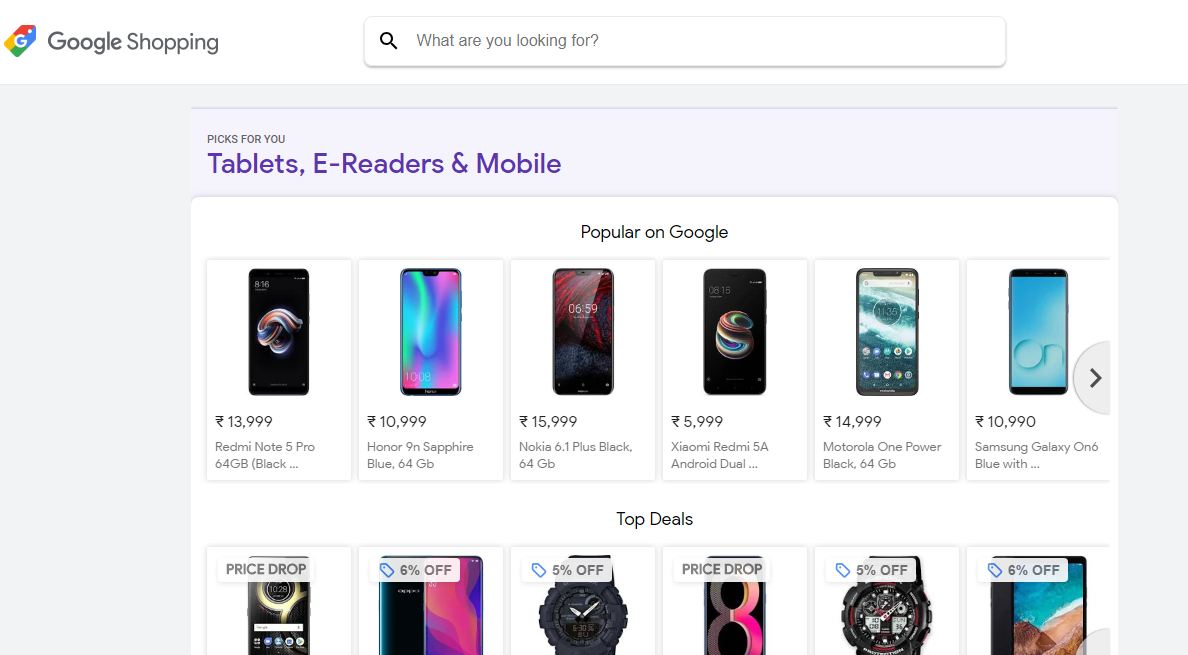Image resolution: width=1188 pixels, height=655 pixels.
Task: Click the Google Shopping logo icon
Action: point(20,41)
